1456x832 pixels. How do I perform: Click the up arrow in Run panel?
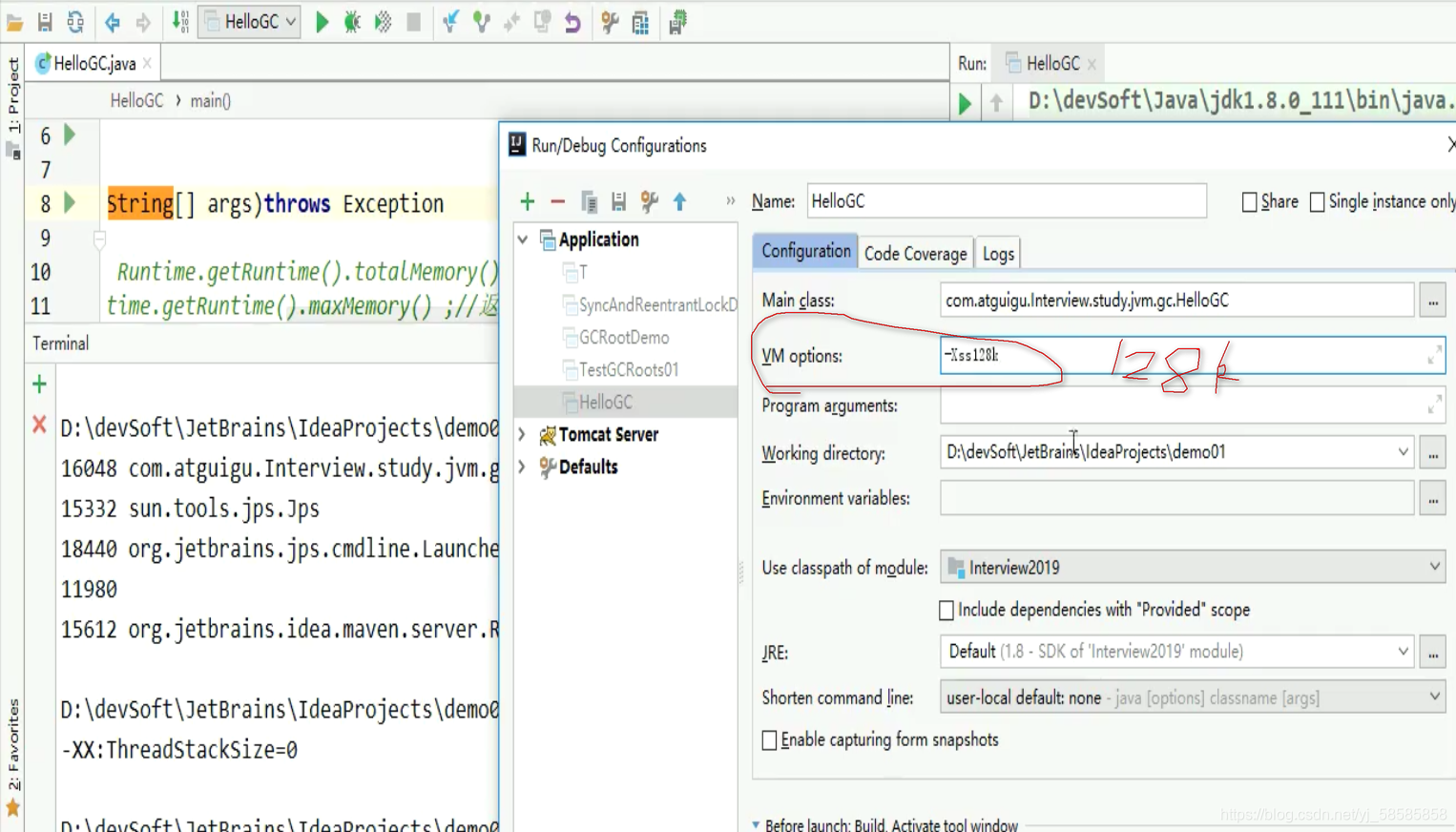(x=996, y=103)
